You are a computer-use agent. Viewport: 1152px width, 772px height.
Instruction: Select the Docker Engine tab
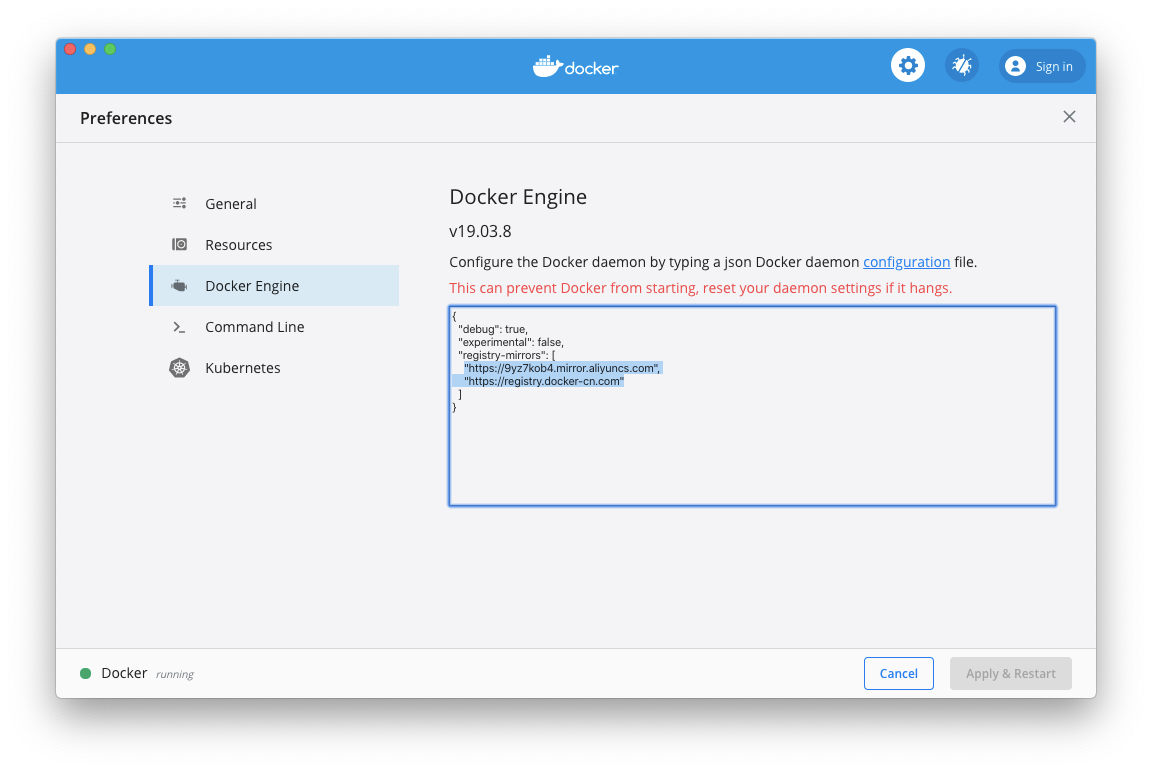point(274,286)
